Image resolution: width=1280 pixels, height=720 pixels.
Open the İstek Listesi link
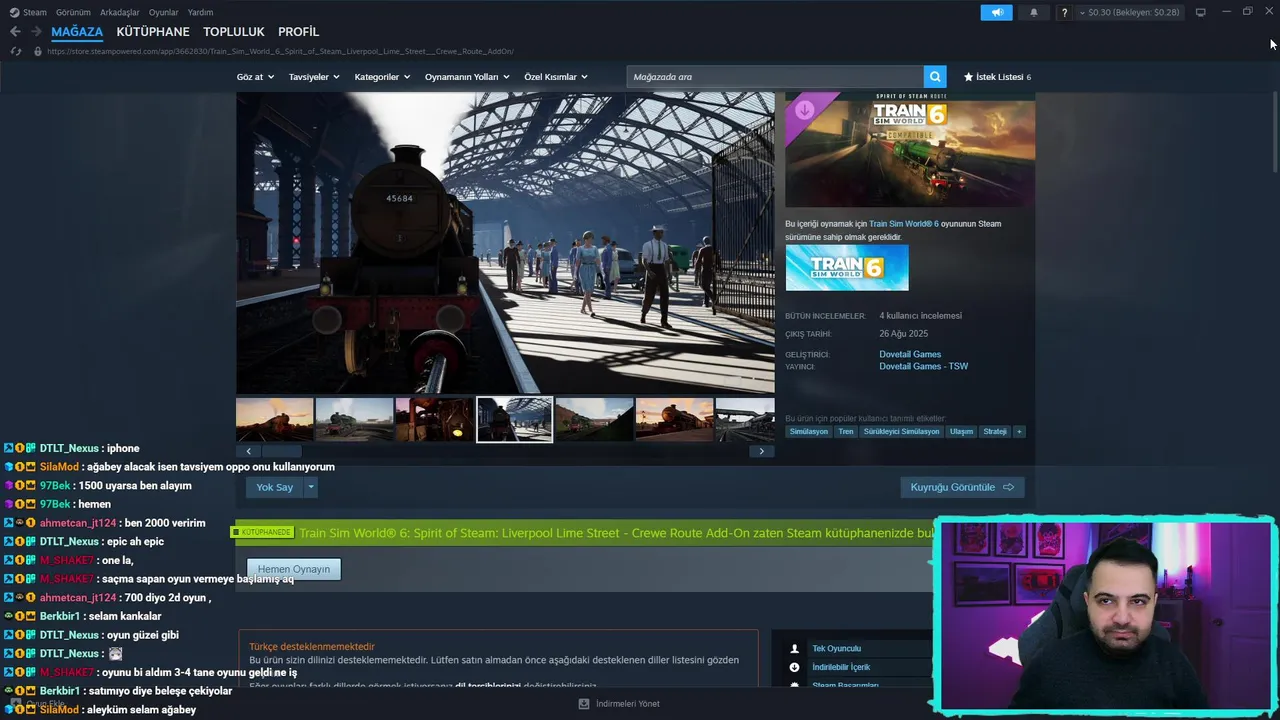[999, 77]
